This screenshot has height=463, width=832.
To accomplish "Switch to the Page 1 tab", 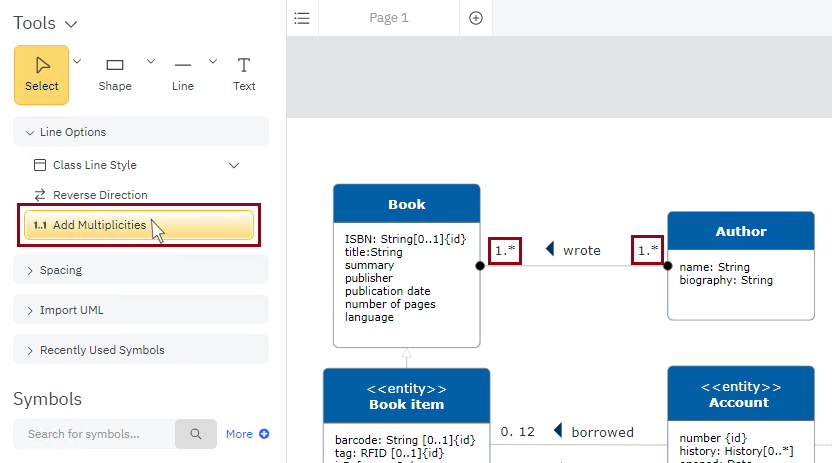I will pos(389,18).
